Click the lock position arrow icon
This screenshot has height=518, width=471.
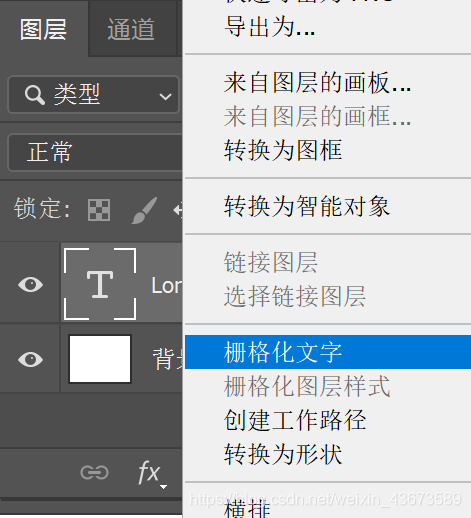coord(178,210)
